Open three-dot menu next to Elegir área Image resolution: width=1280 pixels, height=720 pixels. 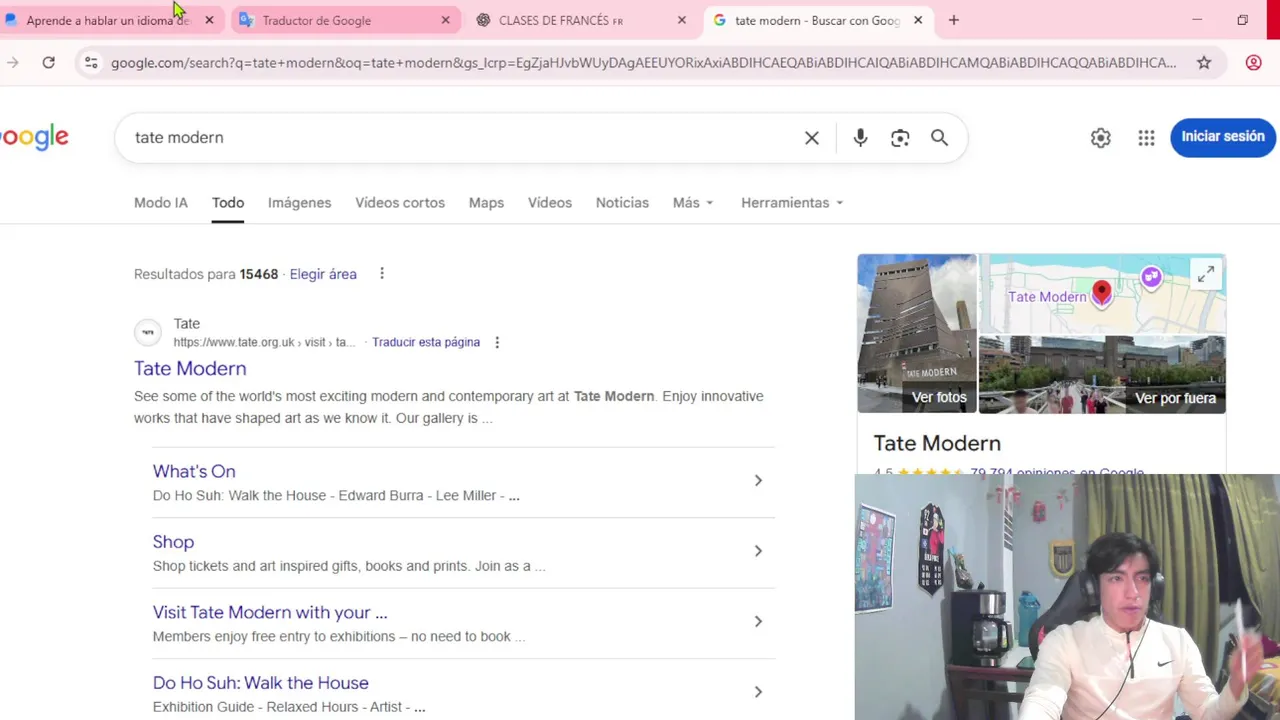click(381, 274)
